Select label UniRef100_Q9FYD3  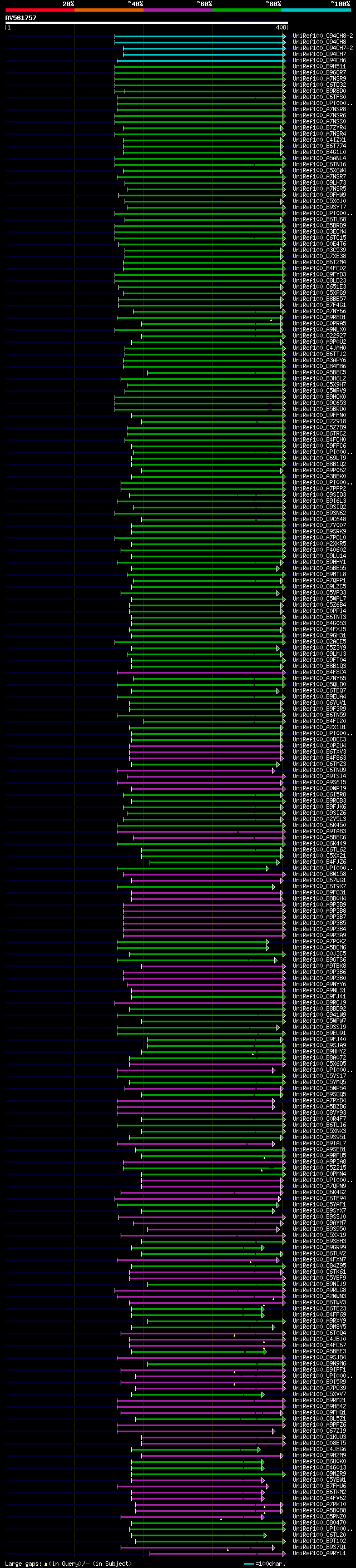pos(319,275)
